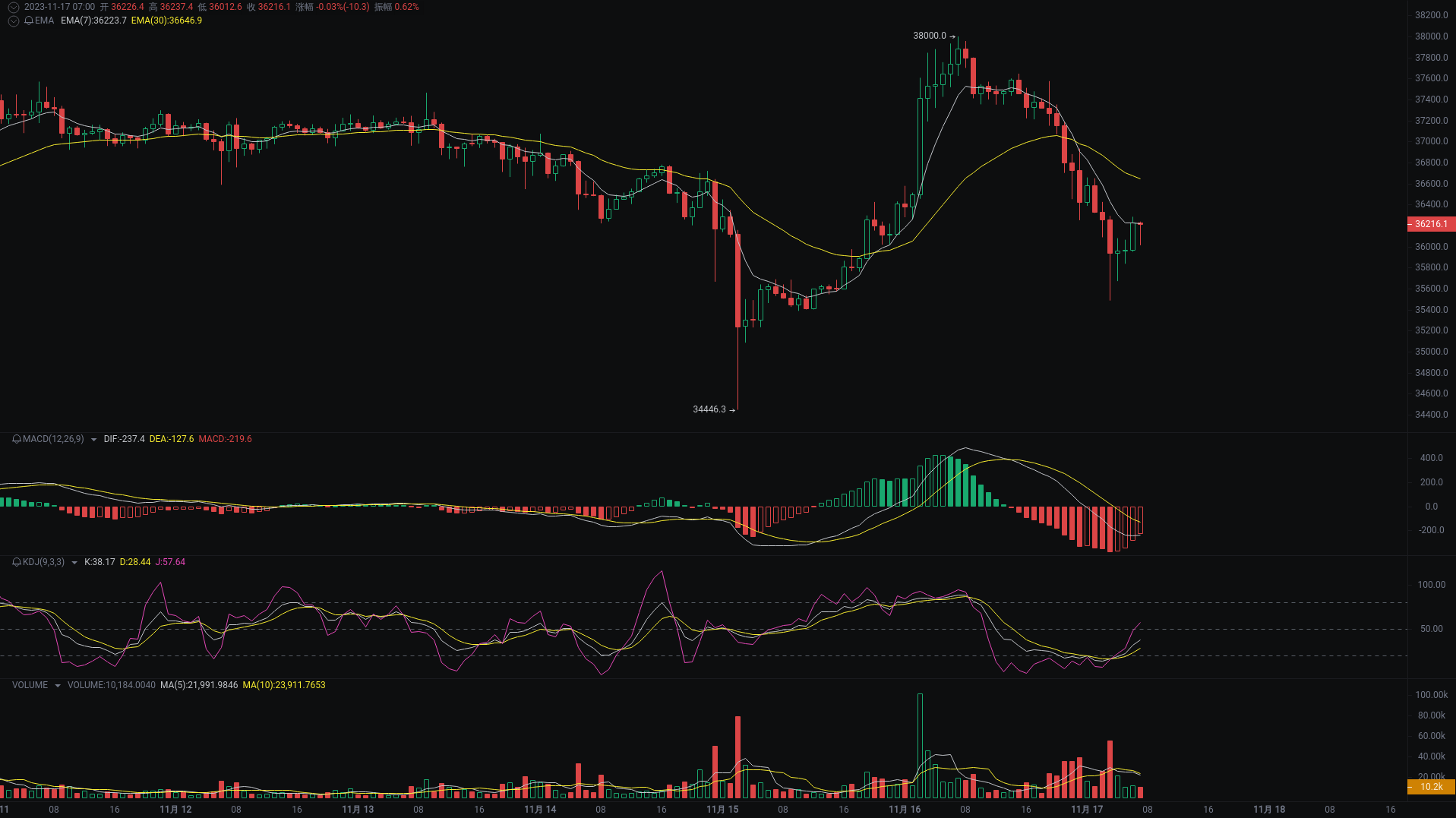Screen dimensions: 1456x818
Task: Click the 400.0 MACD axis label
Action: (x=1432, y=458)
